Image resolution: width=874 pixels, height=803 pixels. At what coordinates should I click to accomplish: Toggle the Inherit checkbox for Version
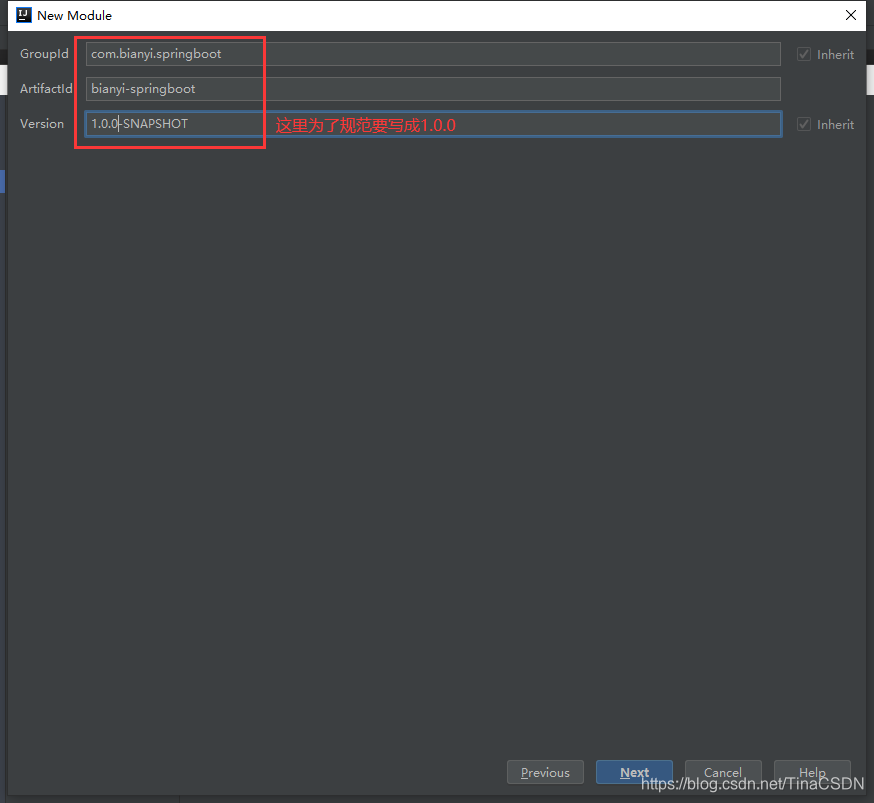[804, 124]
